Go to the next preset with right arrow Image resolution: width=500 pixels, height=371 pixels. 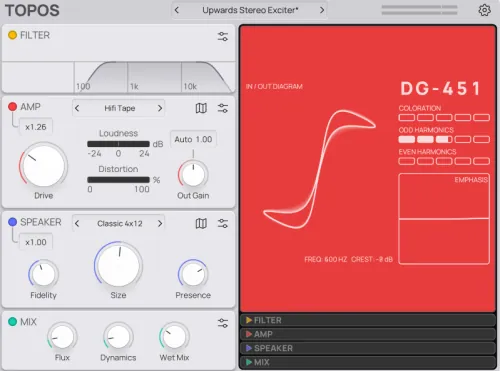[322, 10]
